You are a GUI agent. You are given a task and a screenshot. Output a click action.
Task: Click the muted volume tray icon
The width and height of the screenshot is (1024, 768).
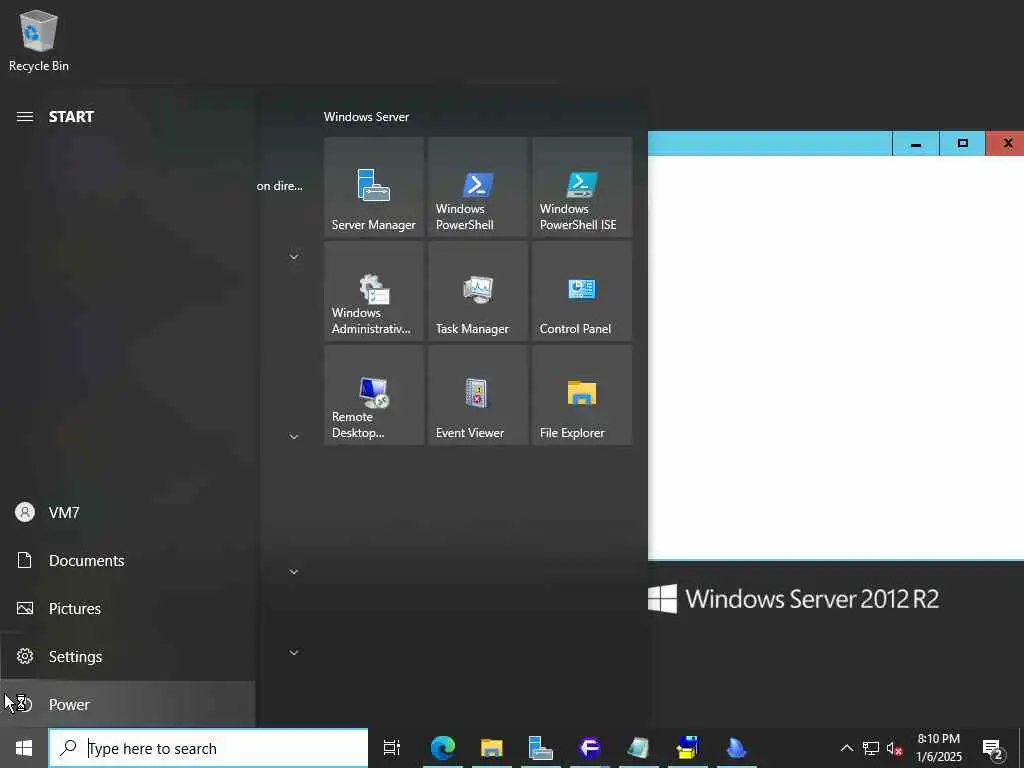(x=895, y=748)
